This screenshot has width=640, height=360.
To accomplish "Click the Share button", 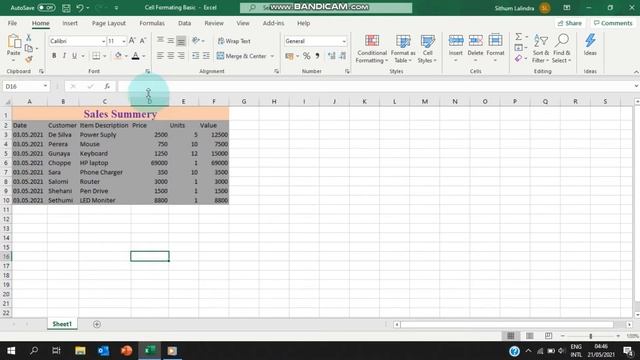I will coord(570,23).
